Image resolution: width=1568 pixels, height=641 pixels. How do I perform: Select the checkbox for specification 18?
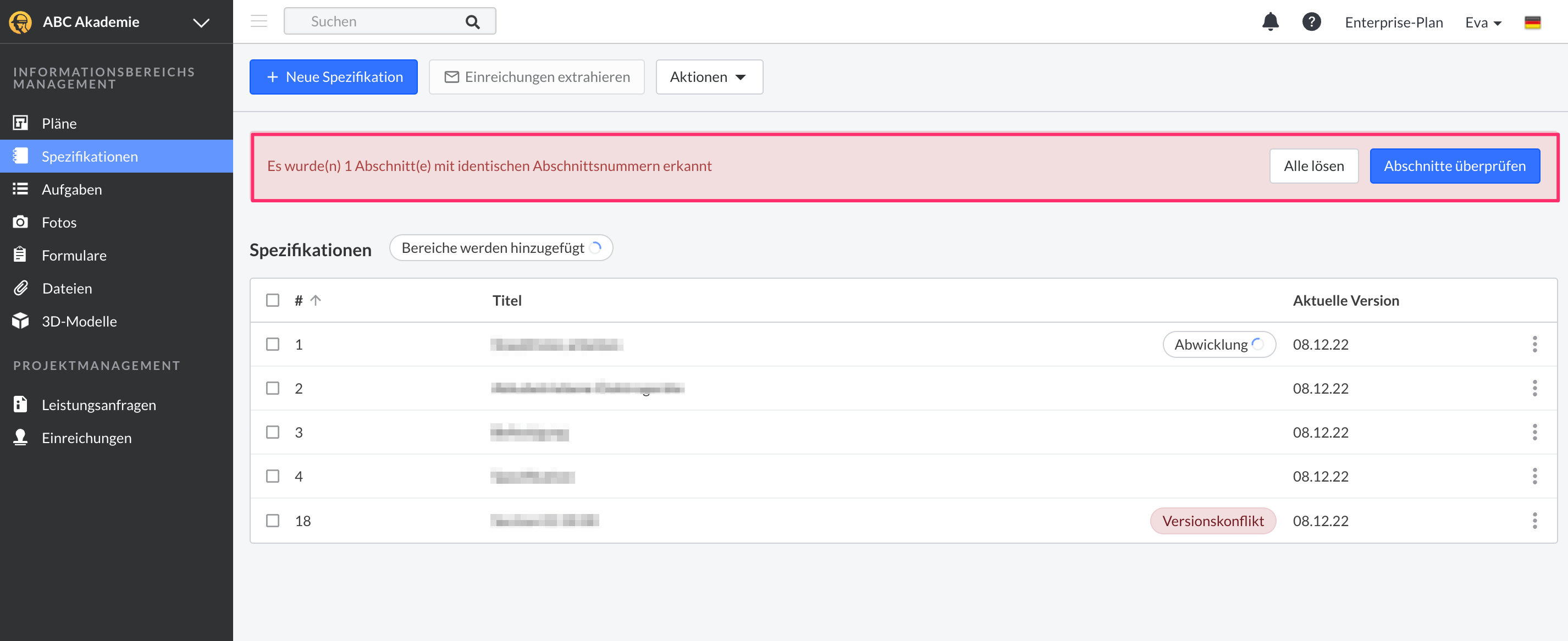click(273, 521)
